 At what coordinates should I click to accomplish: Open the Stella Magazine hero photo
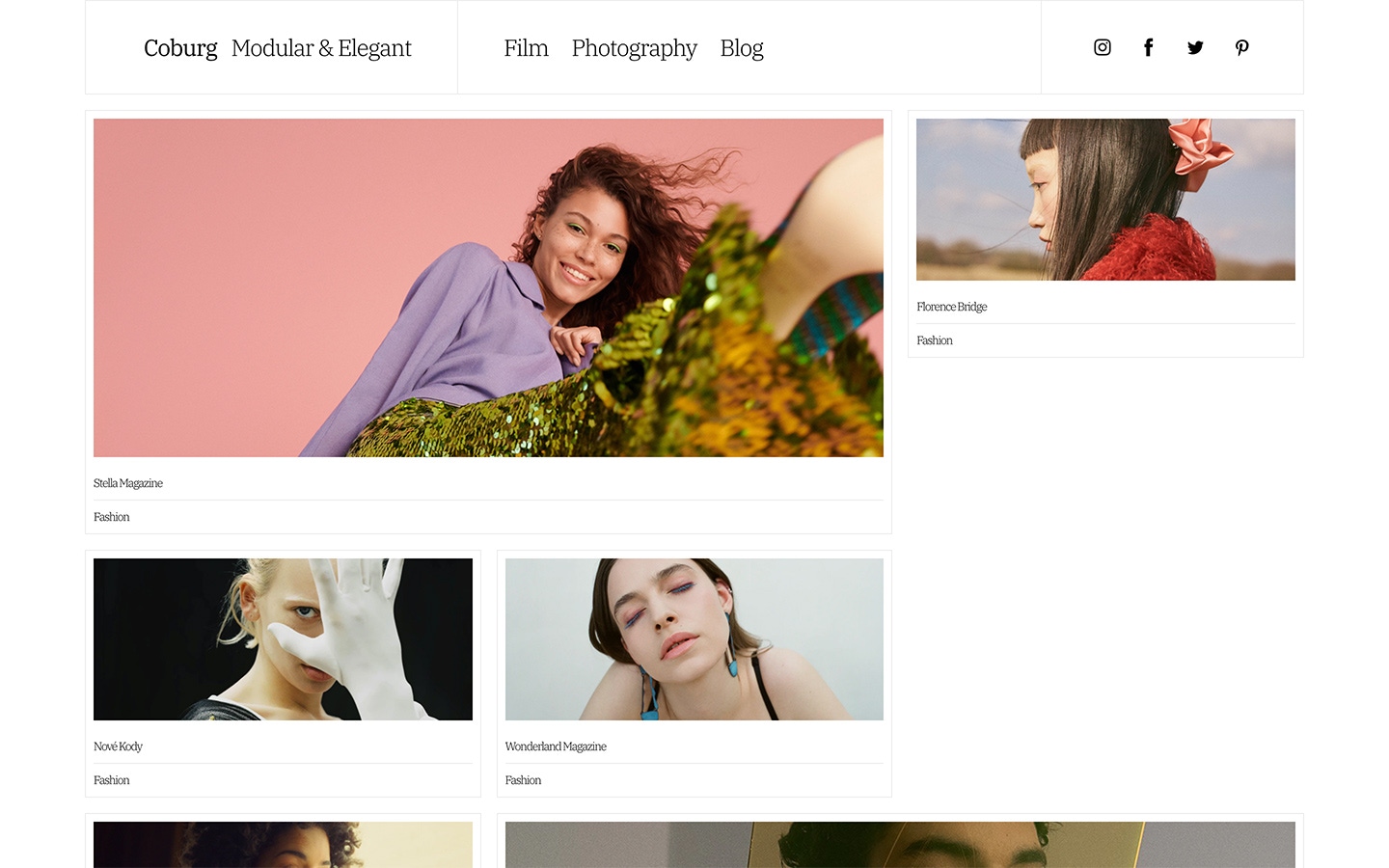click(x=488, y=286)
